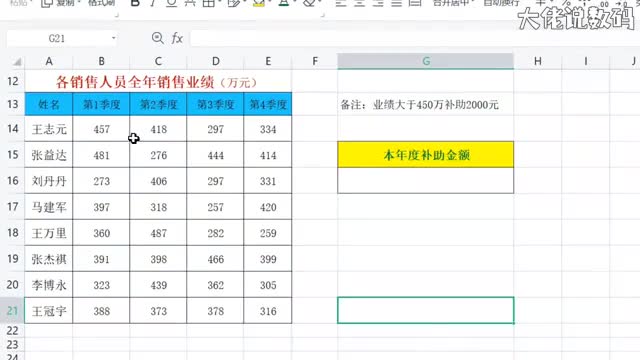Click the cell with value 444
The image size is (640, 360).
215,155
